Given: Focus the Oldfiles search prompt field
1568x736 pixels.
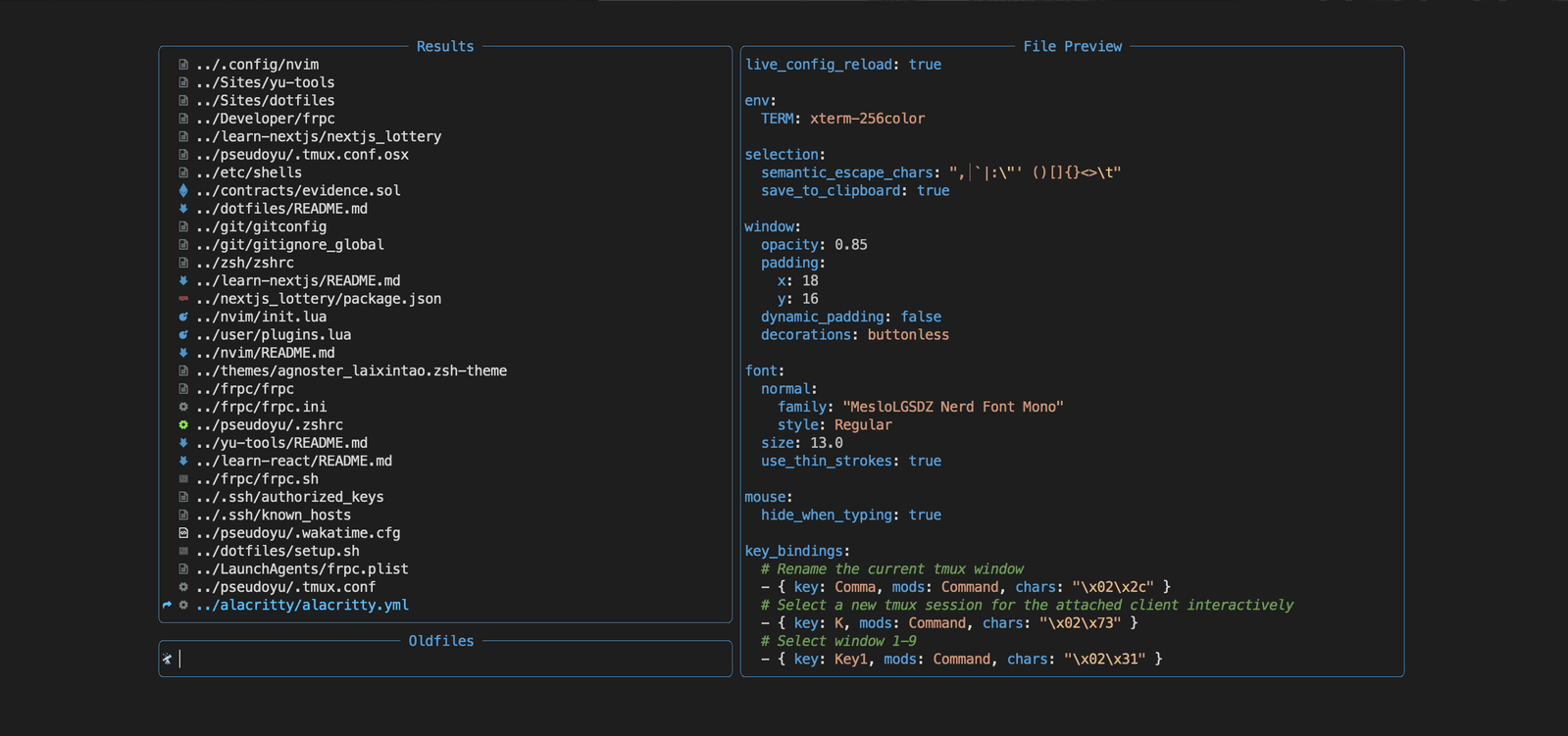Looking at the screenshot, I should tap(445, 659).
